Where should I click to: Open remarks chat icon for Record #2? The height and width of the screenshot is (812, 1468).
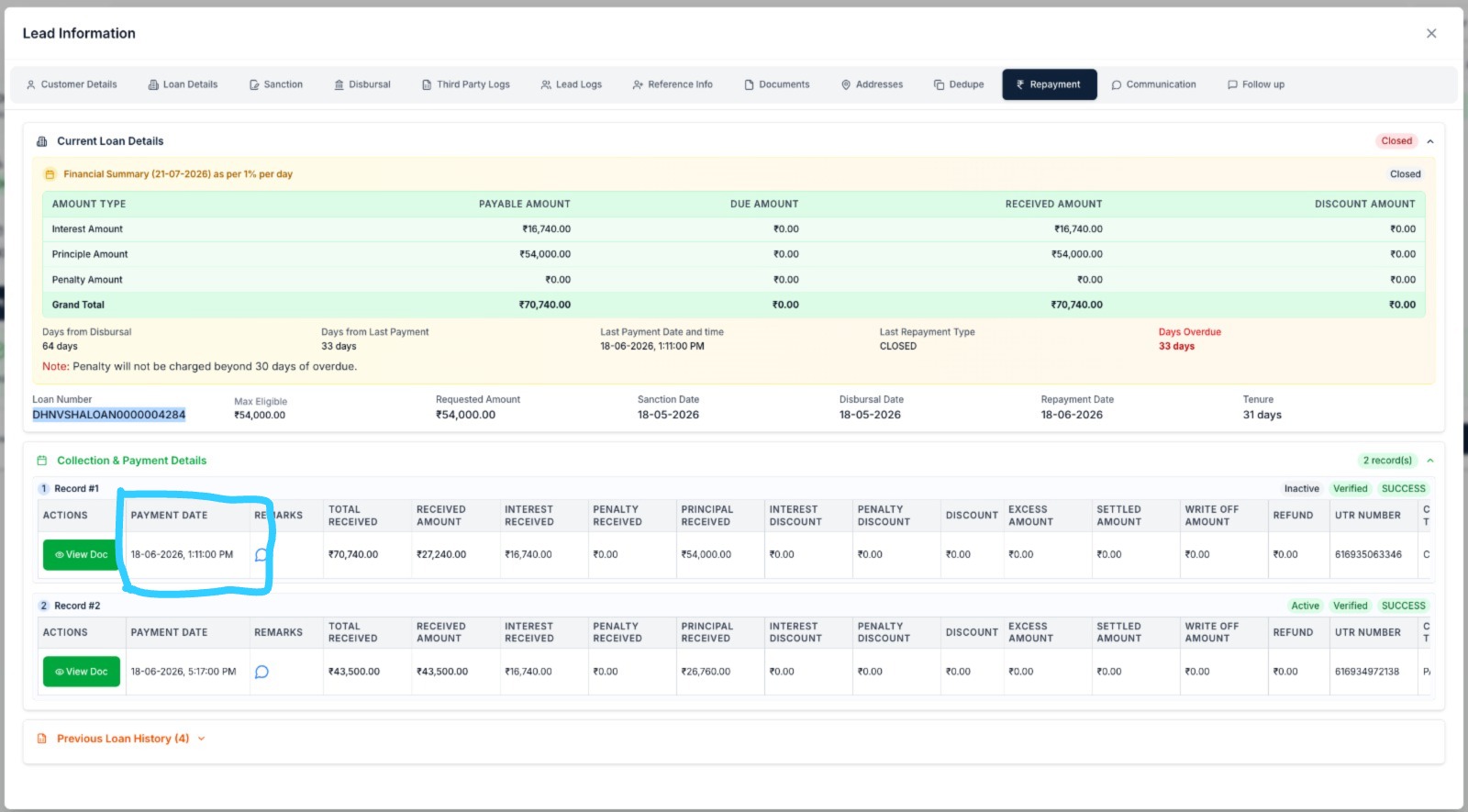click(261, 672)
